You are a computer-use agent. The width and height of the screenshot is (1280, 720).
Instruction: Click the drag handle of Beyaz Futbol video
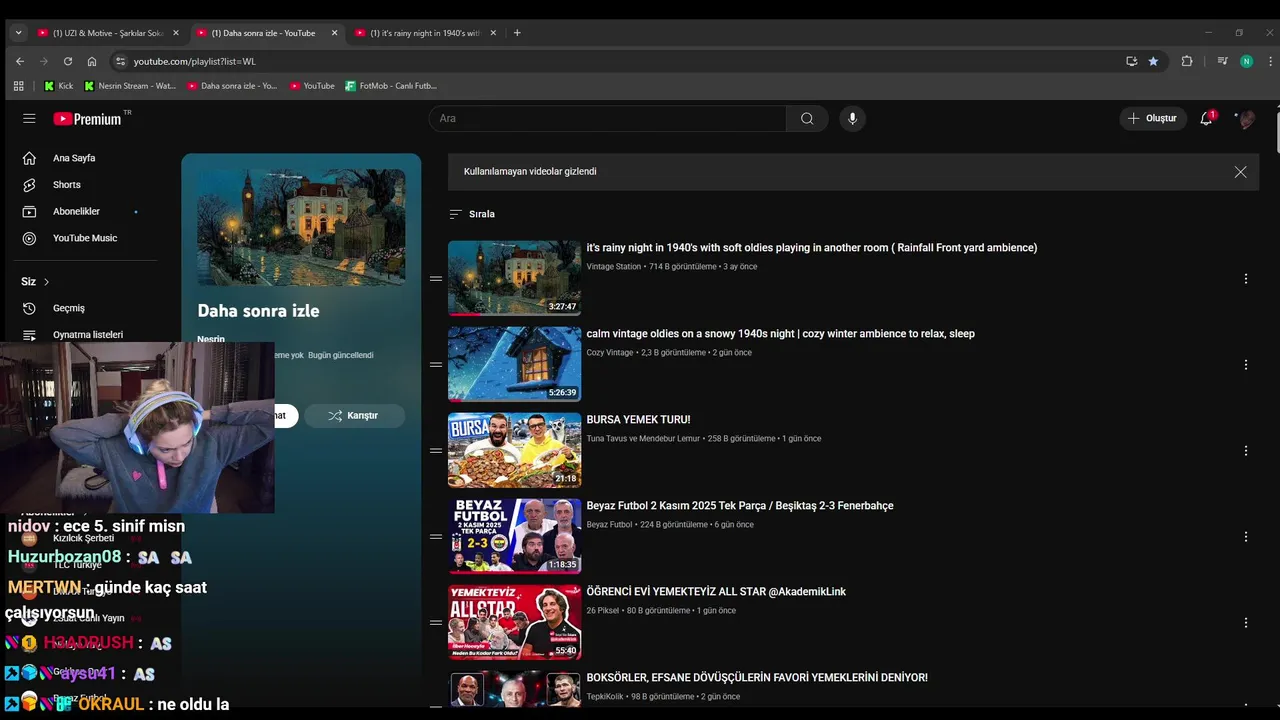coord(436,537)
